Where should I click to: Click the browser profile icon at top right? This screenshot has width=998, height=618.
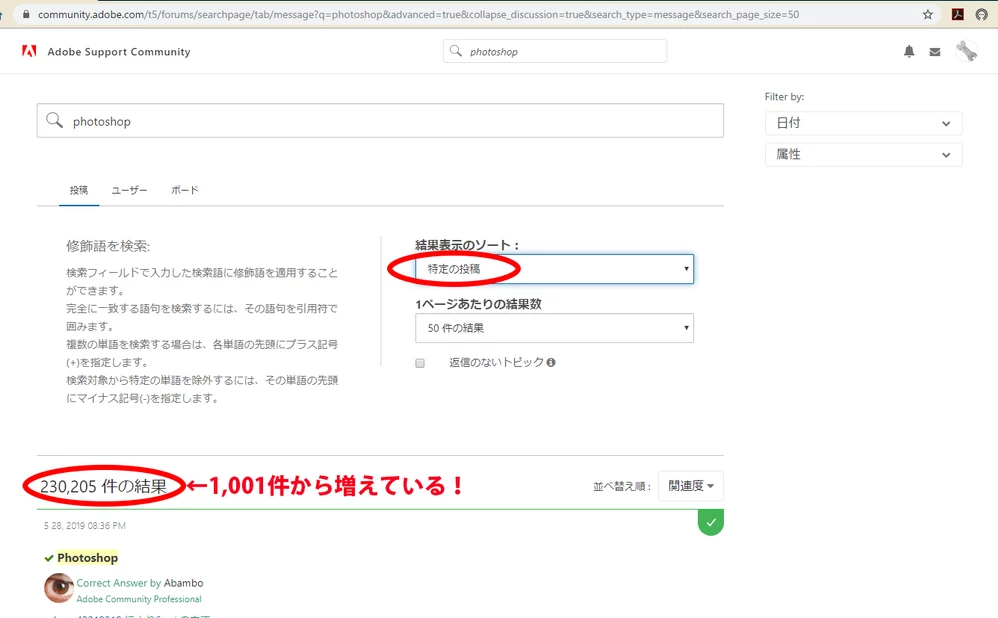click(x=981, y=14)
